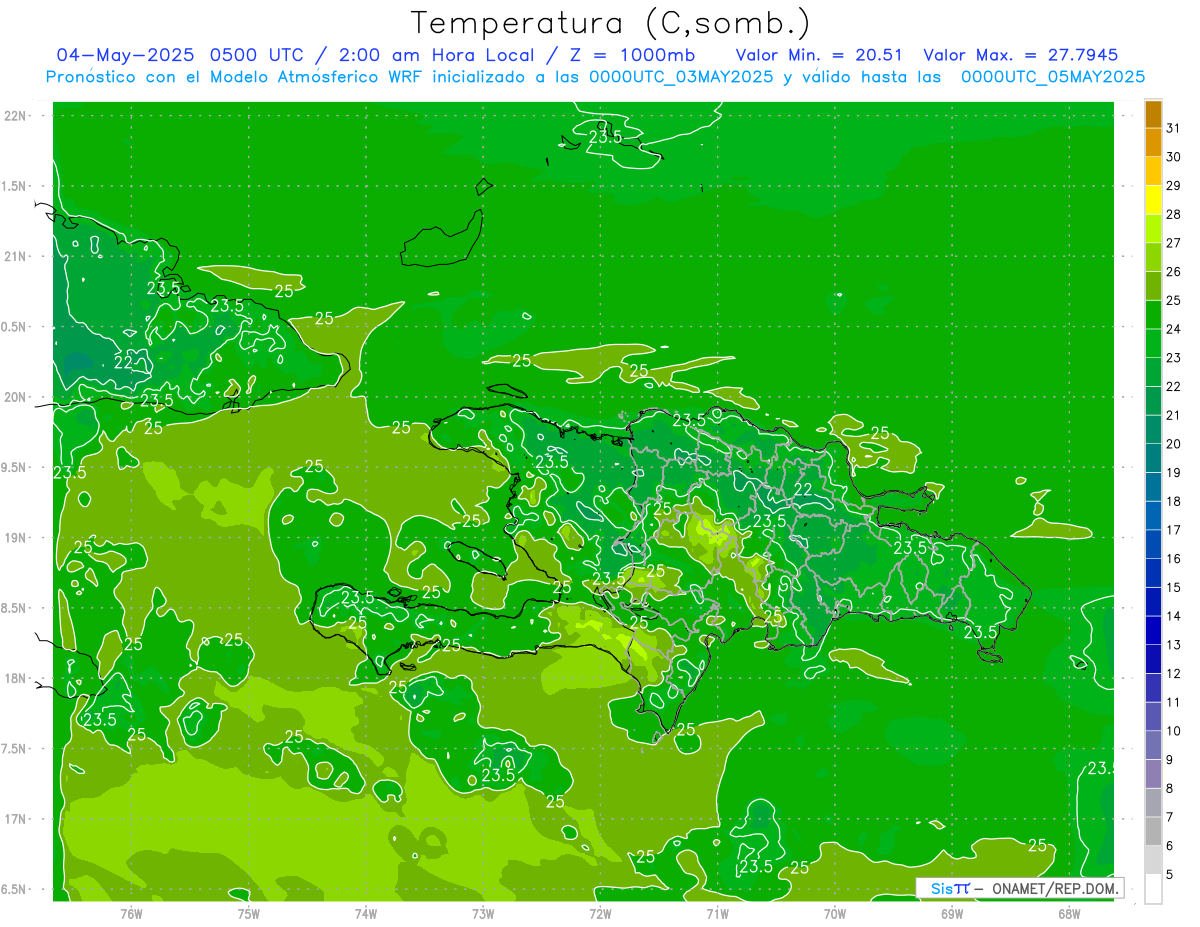The height and width of the screenshot is (927, 1200).
Task: Click the "22N" latitude axis label
Action: (x=15, y=116)
